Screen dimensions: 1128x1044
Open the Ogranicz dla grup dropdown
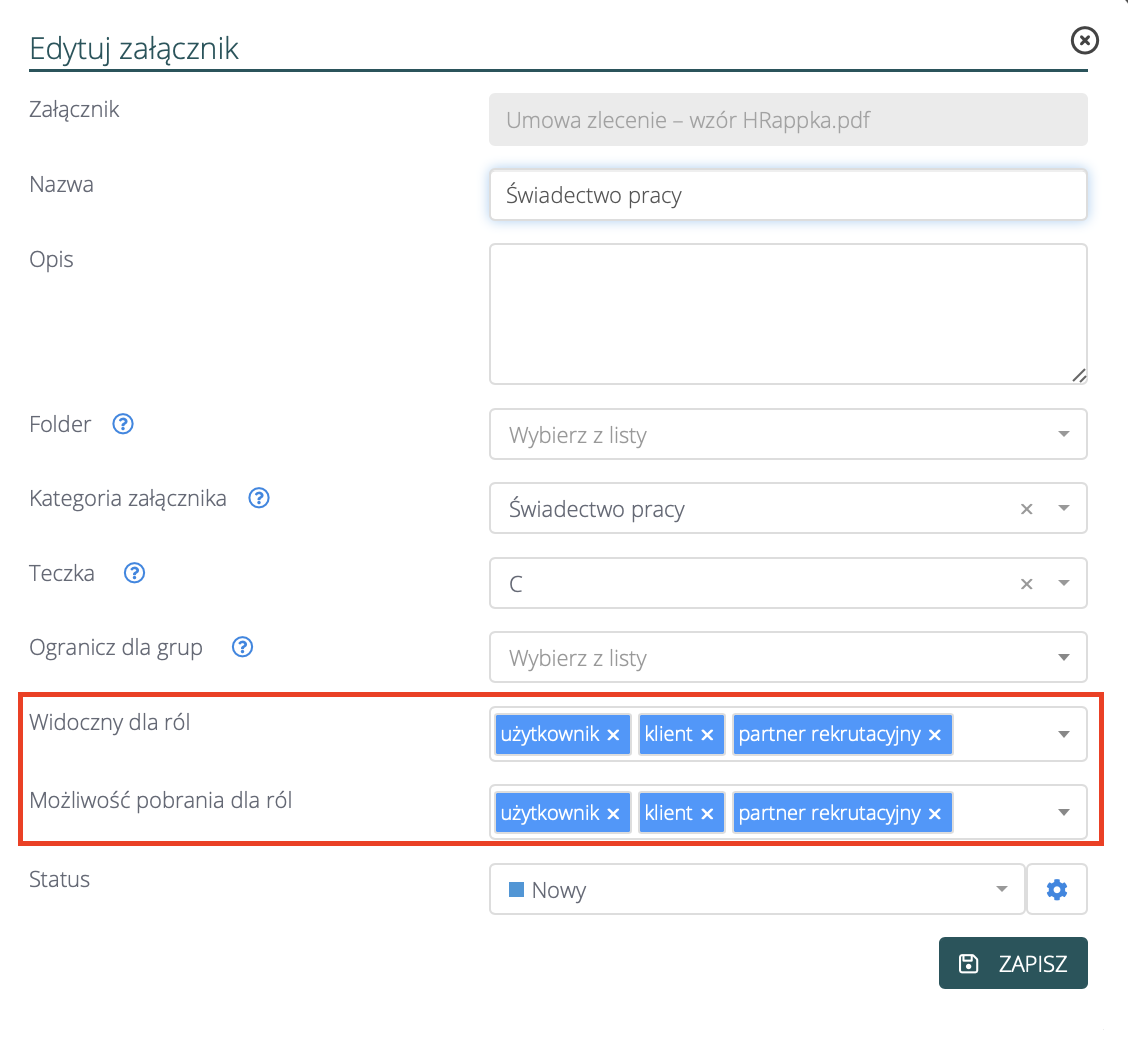pyautogui.click(x=1063, y=658)
